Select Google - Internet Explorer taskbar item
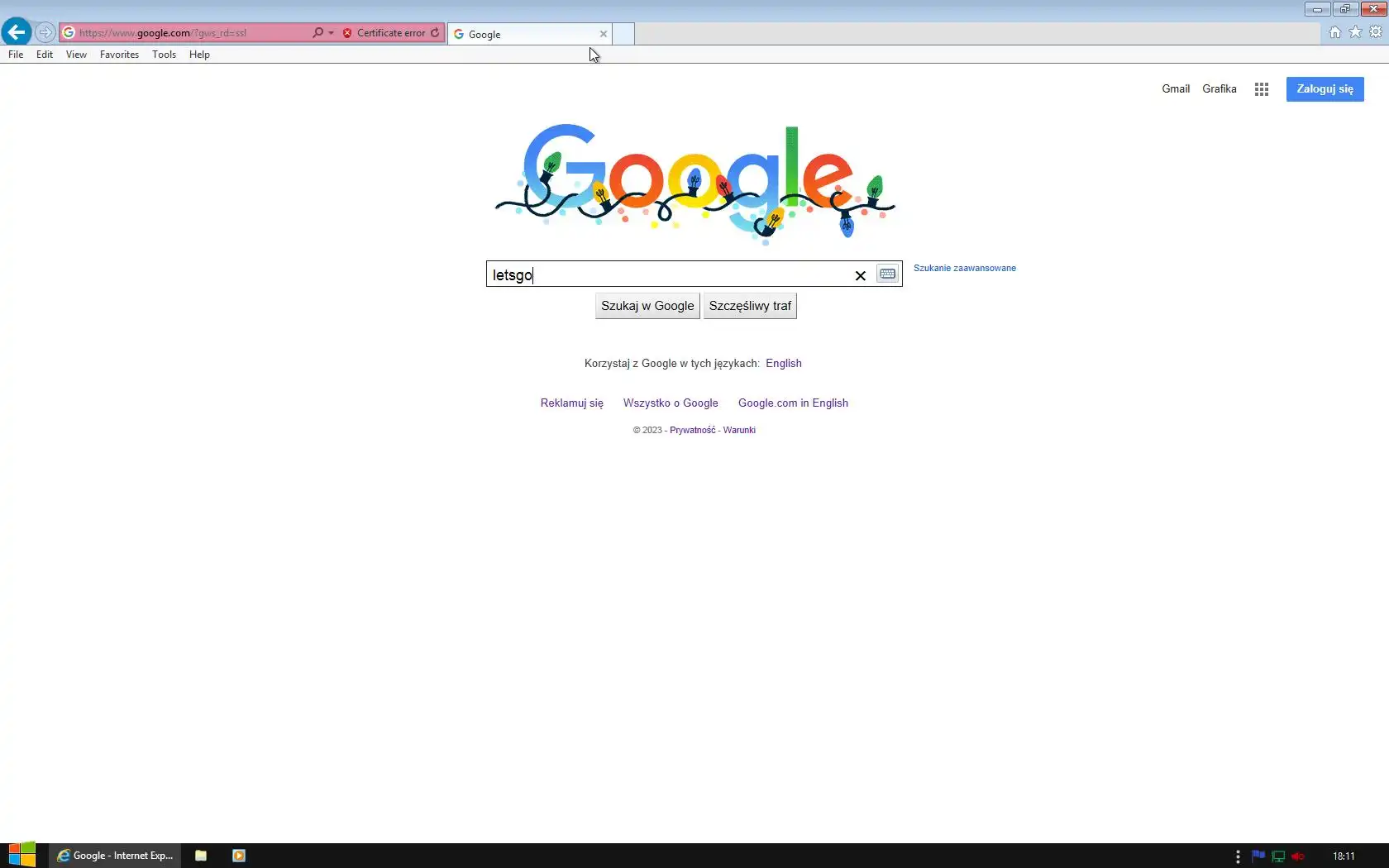 (115, 856)
